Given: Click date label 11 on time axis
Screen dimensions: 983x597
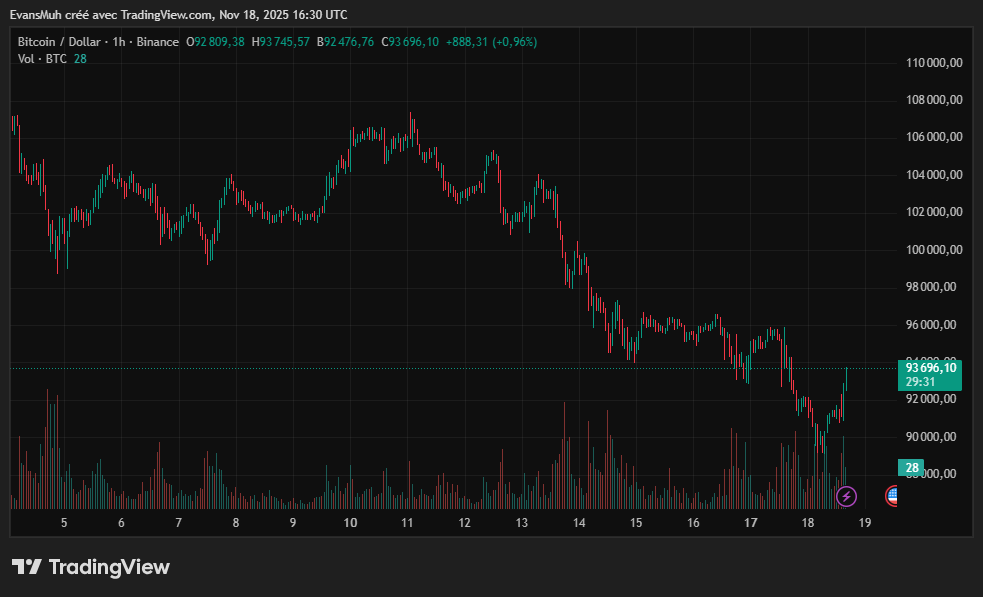Looking at the screenshot, I should [407, 523].
